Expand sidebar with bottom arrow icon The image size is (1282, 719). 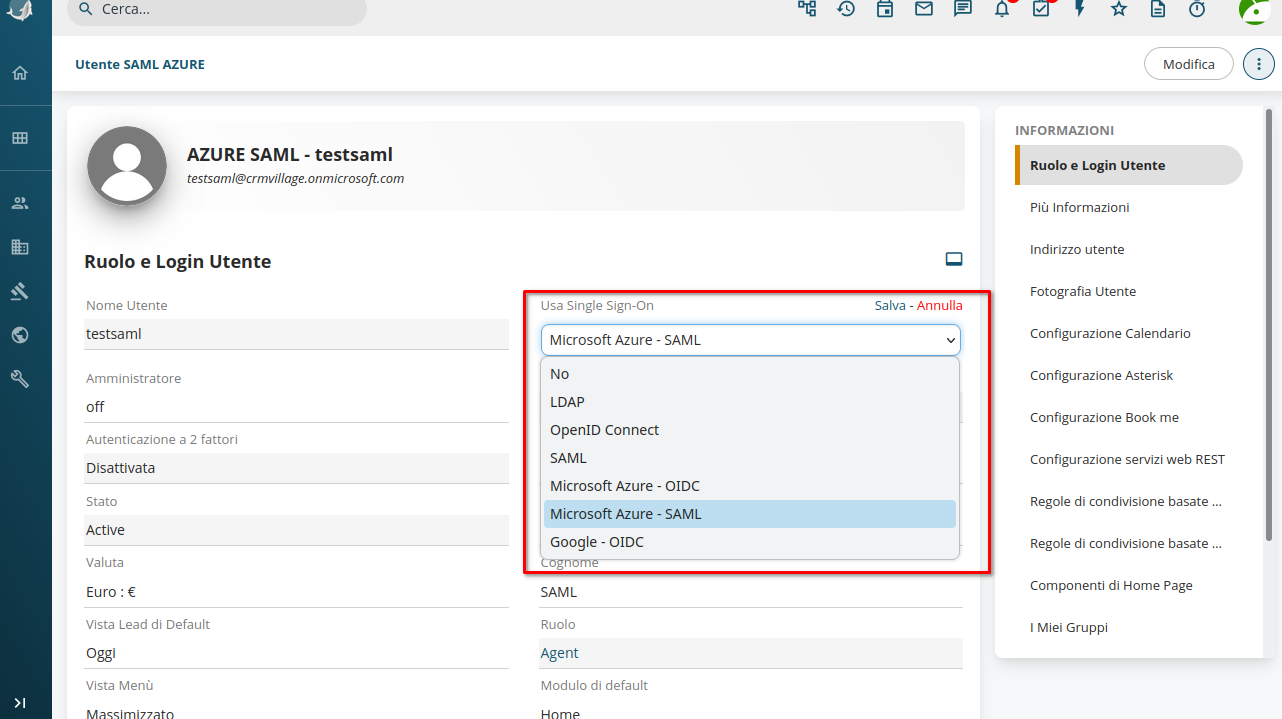click(20, 703)
